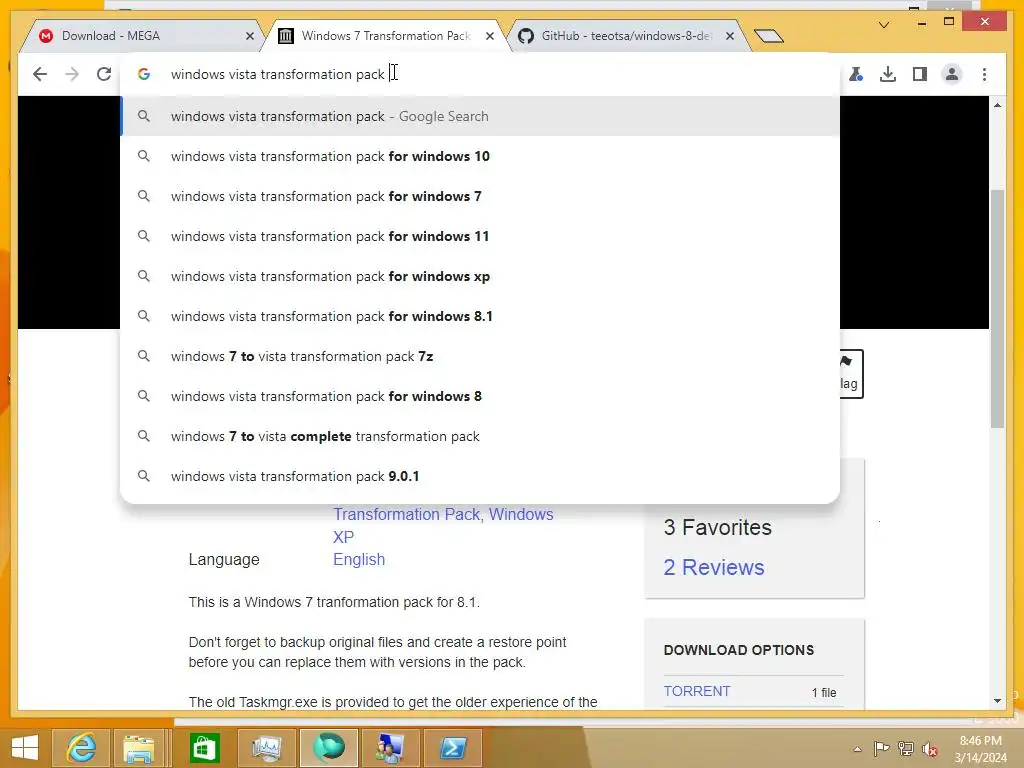Open the profile avatar menu
The image size is (1024, 768).
[952, 74]
